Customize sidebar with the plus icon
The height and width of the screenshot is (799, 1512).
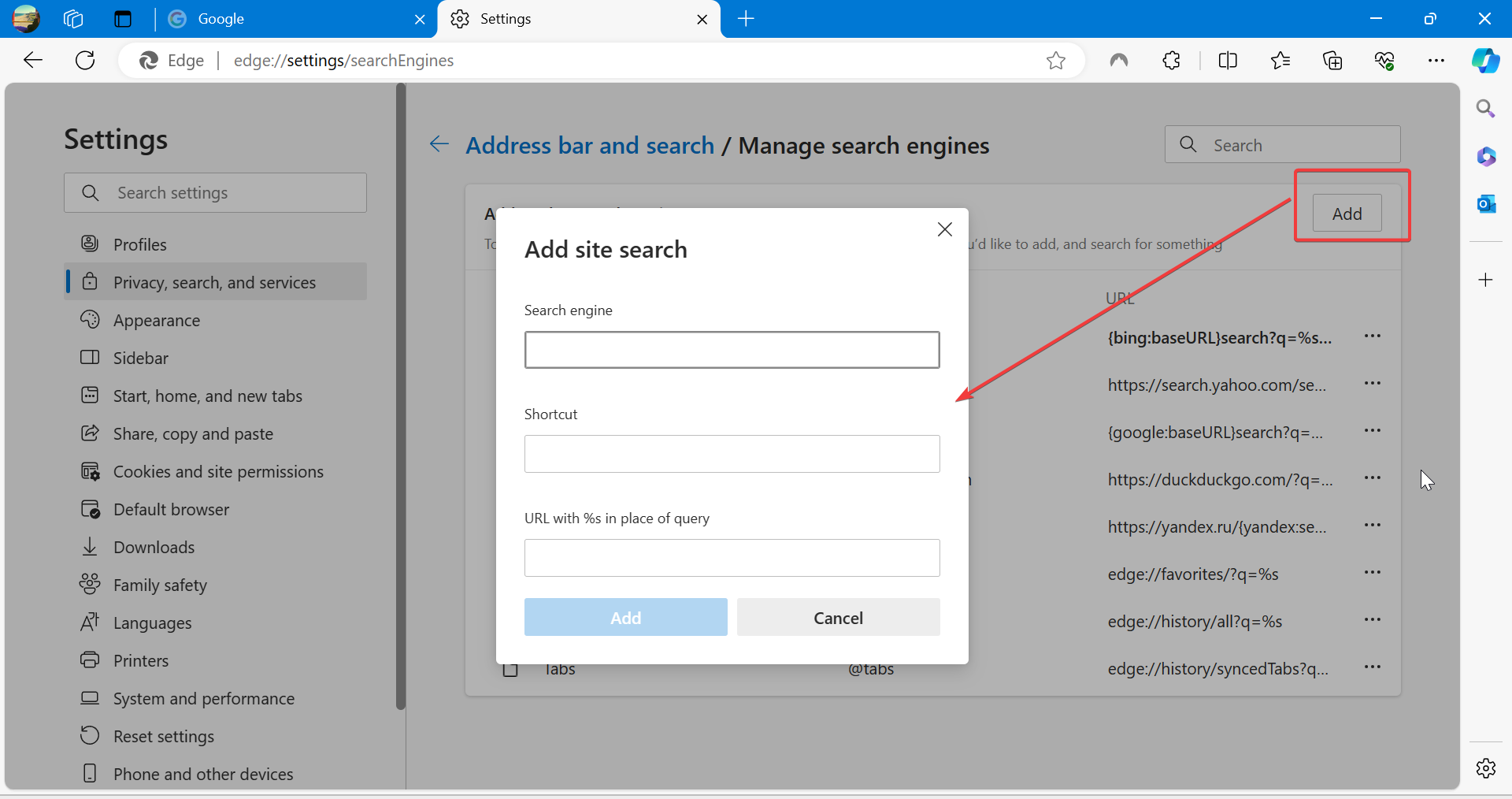coord(1486,280)
